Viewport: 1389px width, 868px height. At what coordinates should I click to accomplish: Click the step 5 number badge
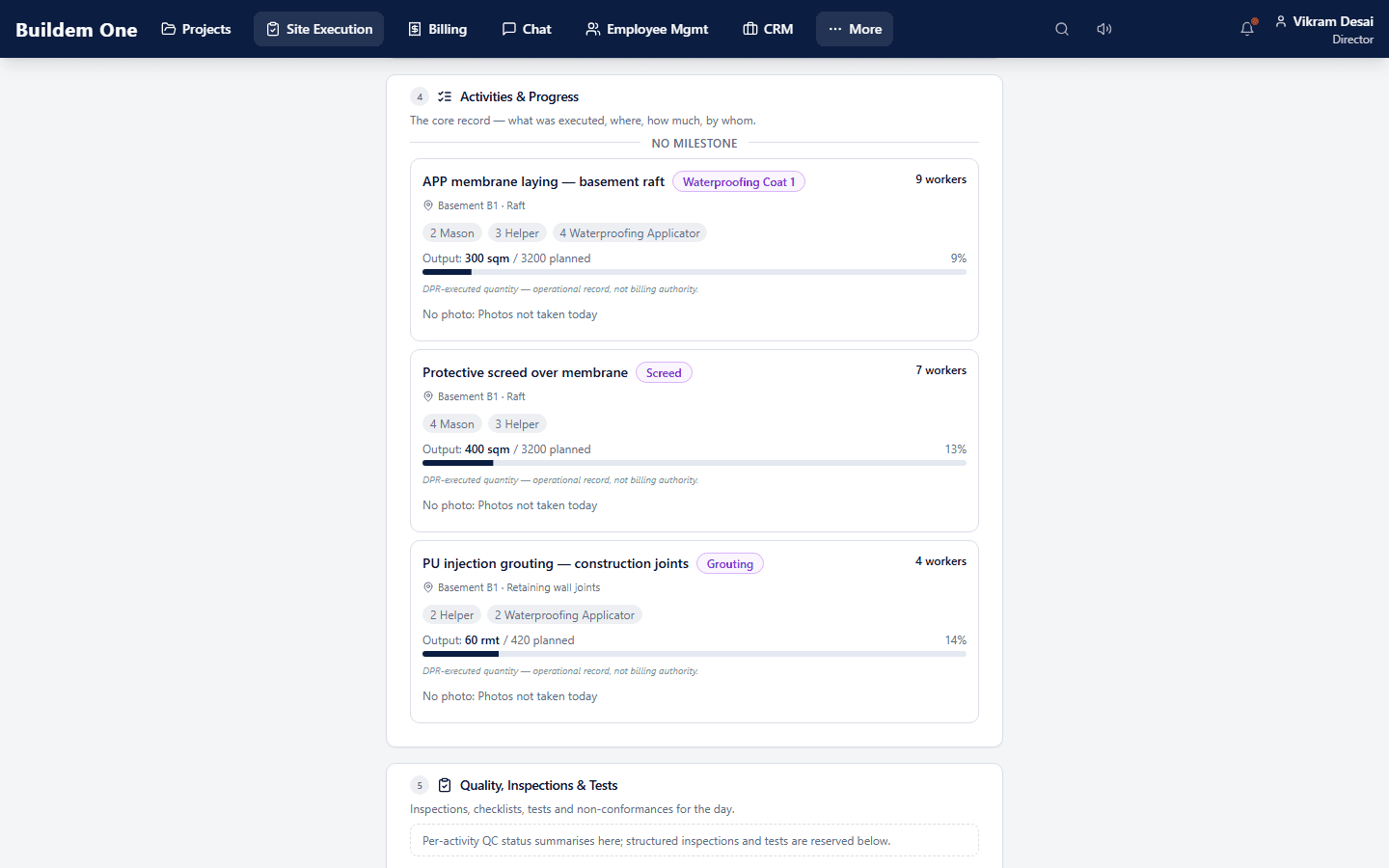click(420, 785)
